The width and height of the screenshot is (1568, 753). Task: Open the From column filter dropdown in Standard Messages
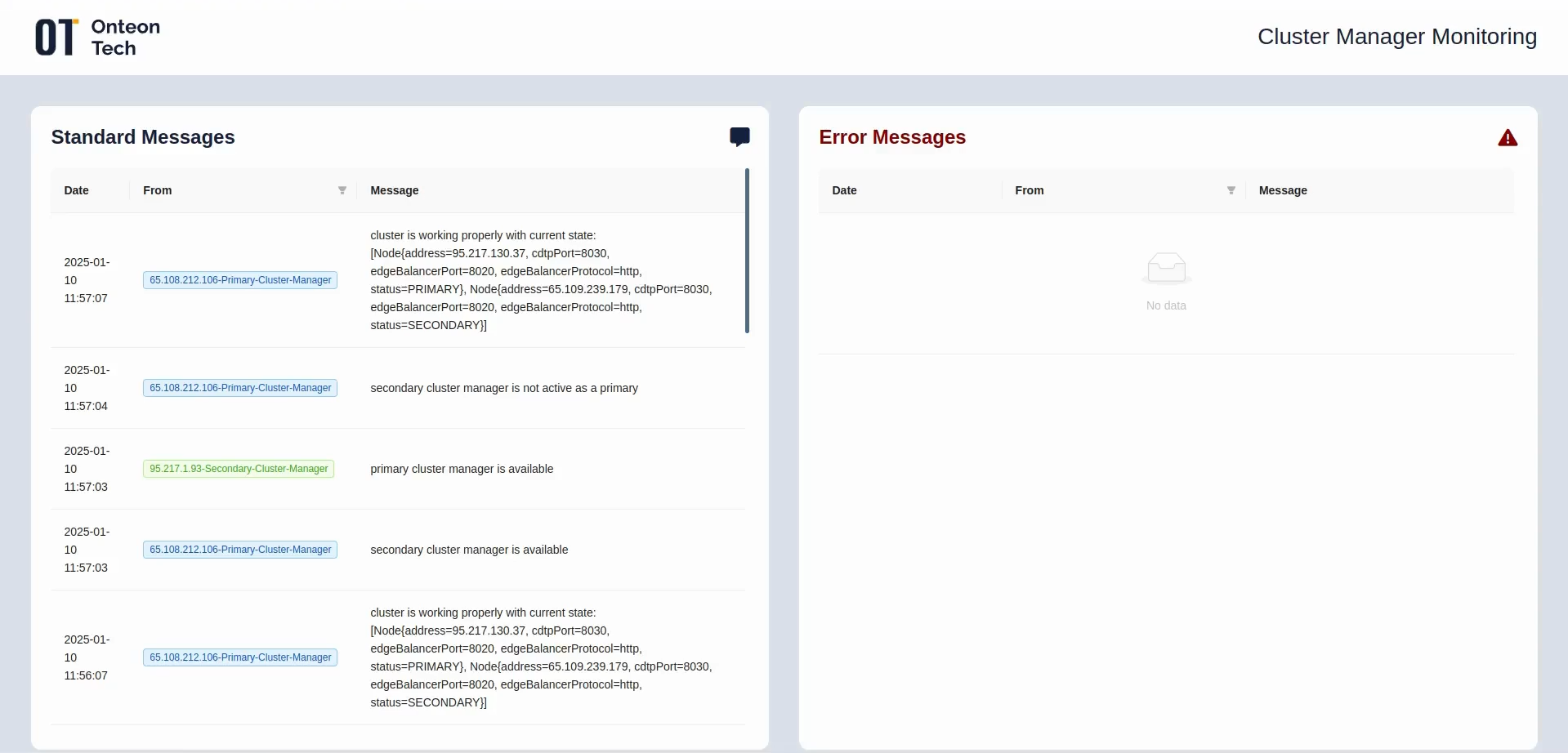pos(342,189)
